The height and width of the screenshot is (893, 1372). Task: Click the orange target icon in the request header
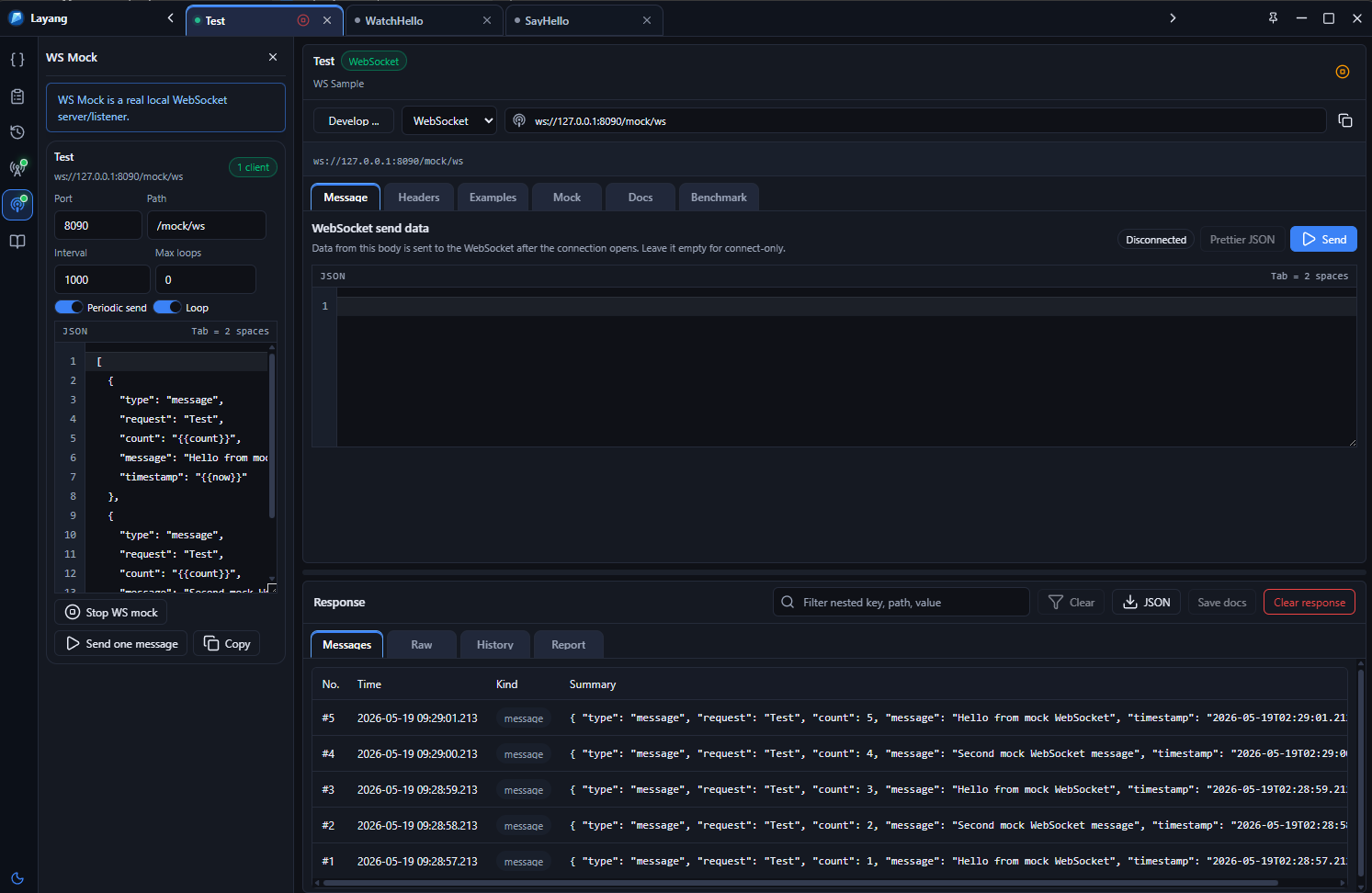pyautogui.click(x=1343, y=72)
